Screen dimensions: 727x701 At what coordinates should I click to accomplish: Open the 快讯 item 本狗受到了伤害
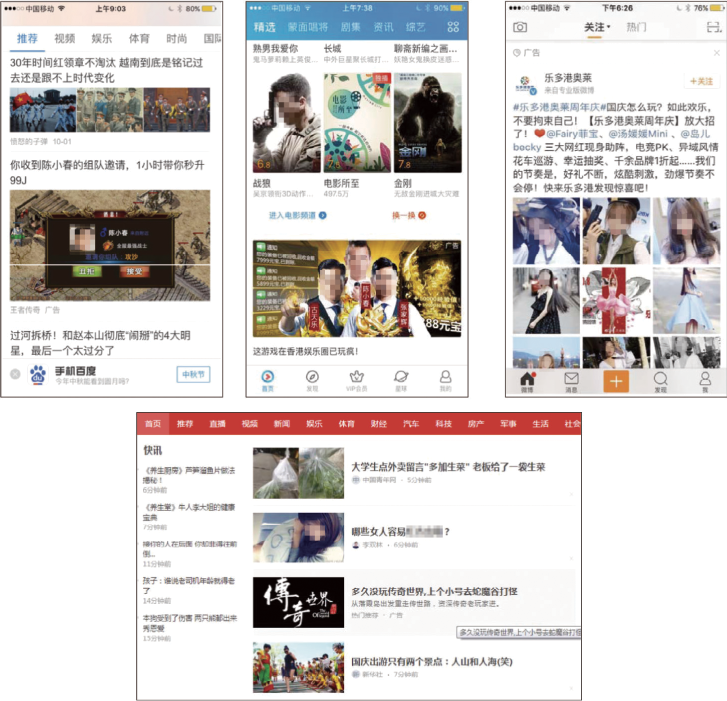pos(189,623)
